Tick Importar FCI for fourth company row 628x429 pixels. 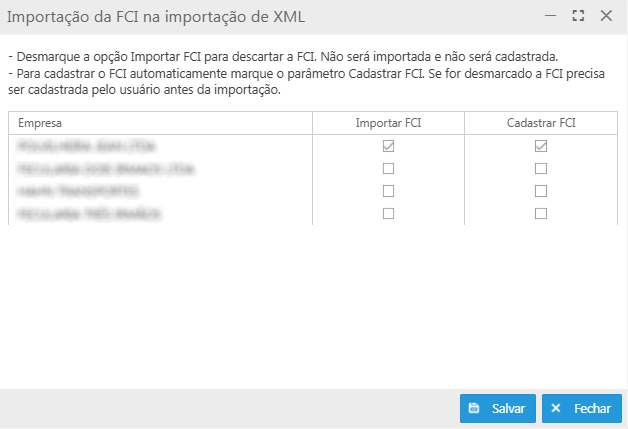(389, 214)
